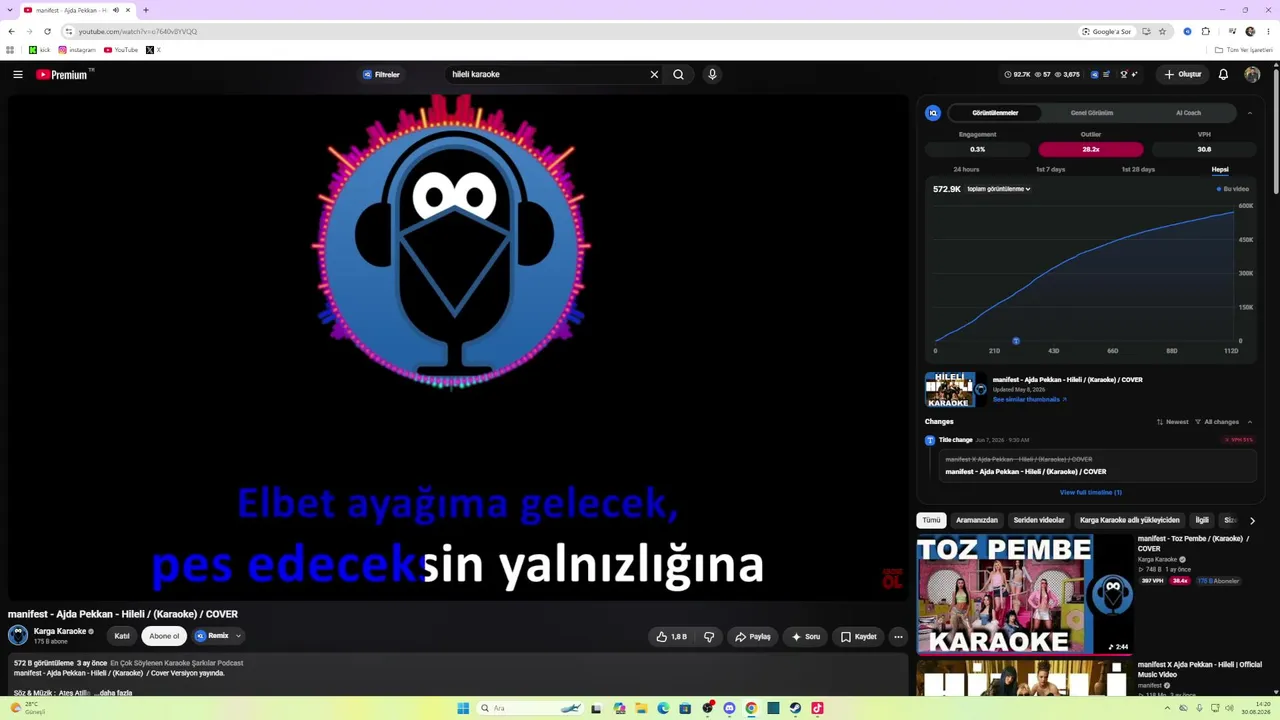This screenshot has height=720, width=1280.
Task: Open All changes filter dropdown
Action: pyautogui.click(x=1217, y=422)
